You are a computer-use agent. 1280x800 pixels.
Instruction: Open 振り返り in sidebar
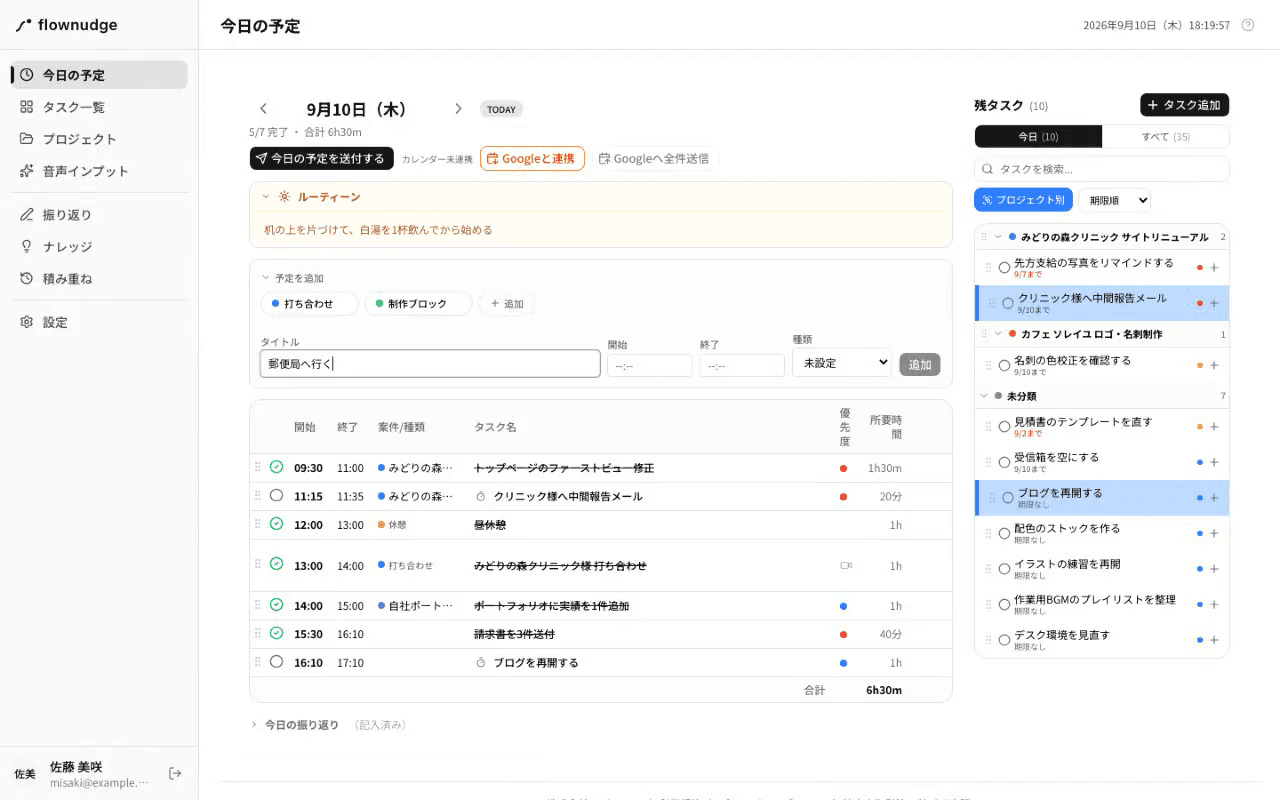click(x=99, y=215)
